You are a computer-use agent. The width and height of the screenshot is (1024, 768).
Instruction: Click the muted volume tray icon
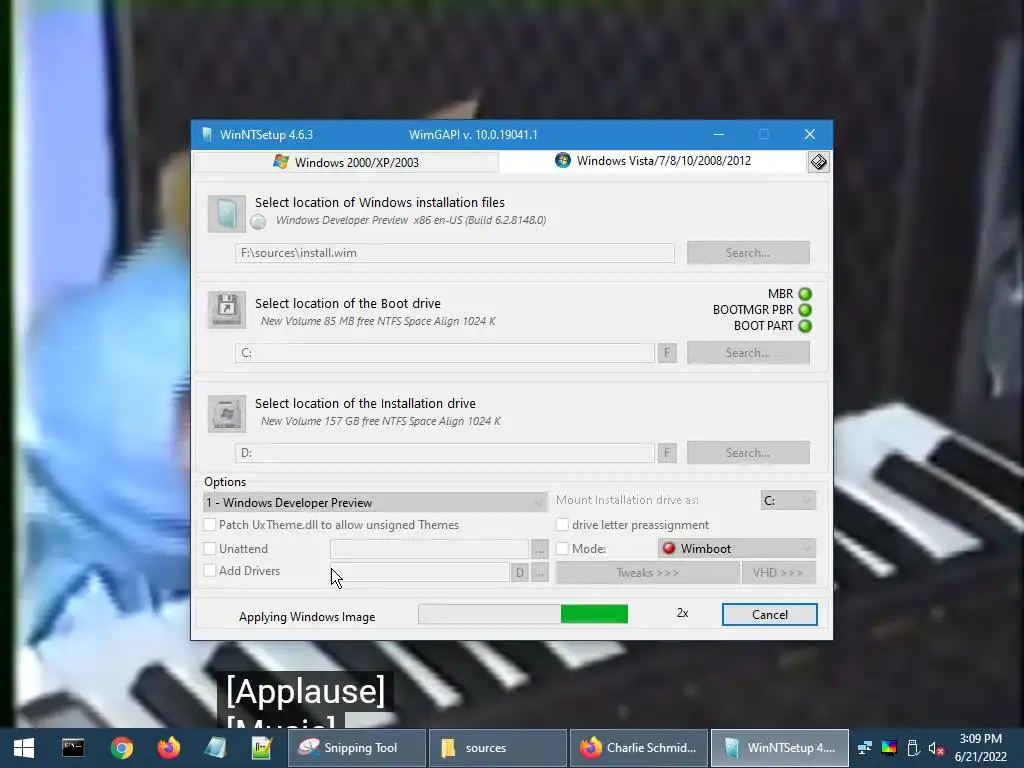pos(936,748)
